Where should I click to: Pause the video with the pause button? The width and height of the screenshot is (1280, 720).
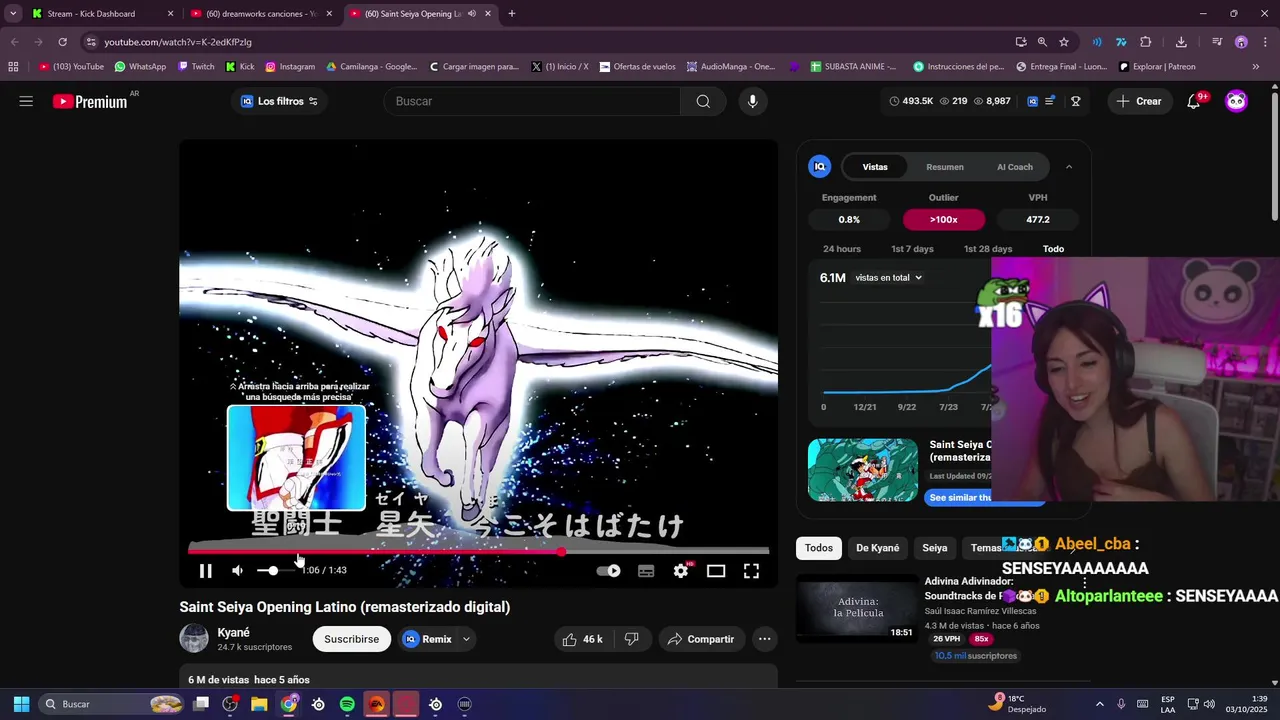tap(205, 571)
